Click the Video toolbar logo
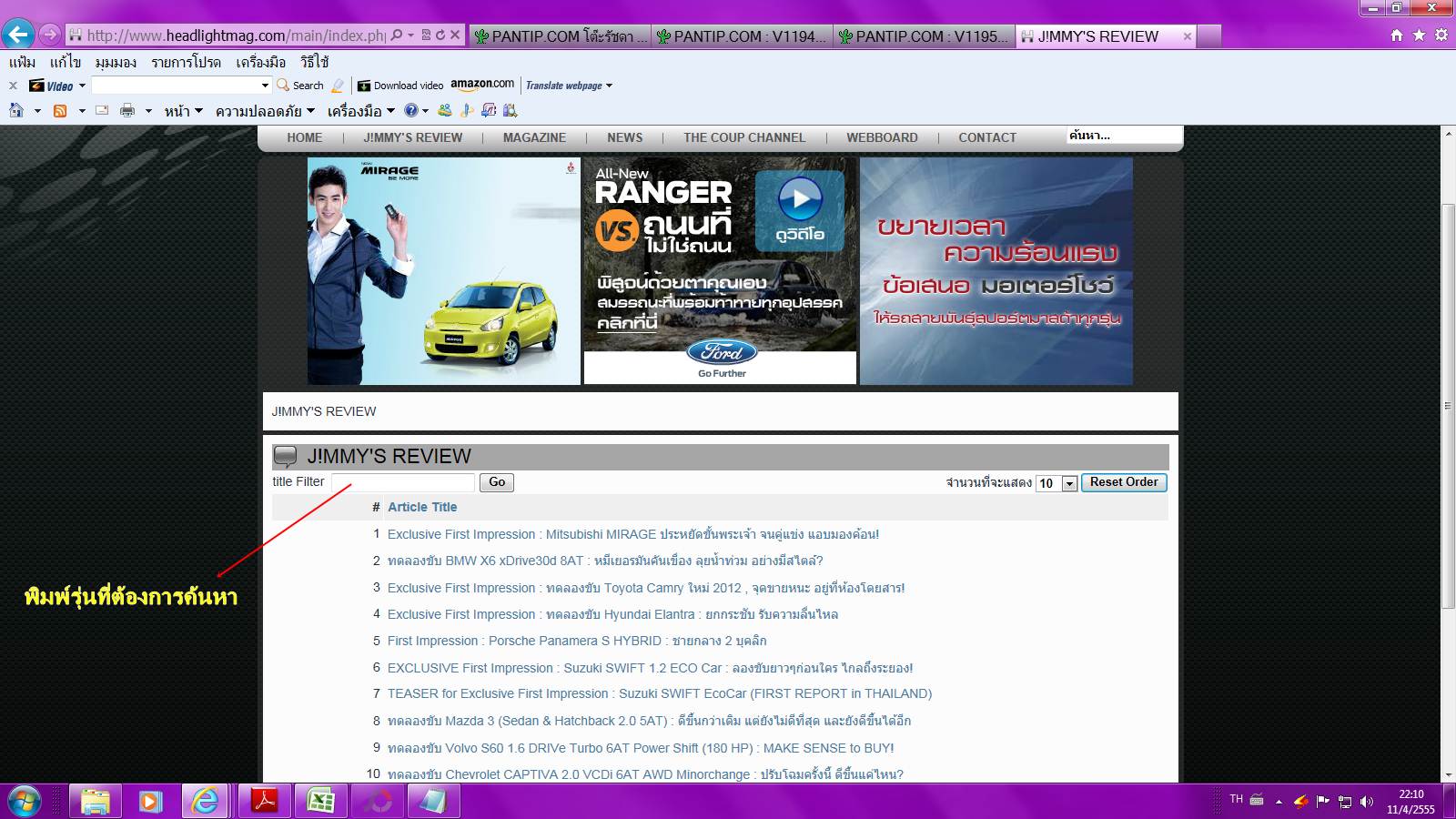1456x819 pixels. (x=51, y=86)
